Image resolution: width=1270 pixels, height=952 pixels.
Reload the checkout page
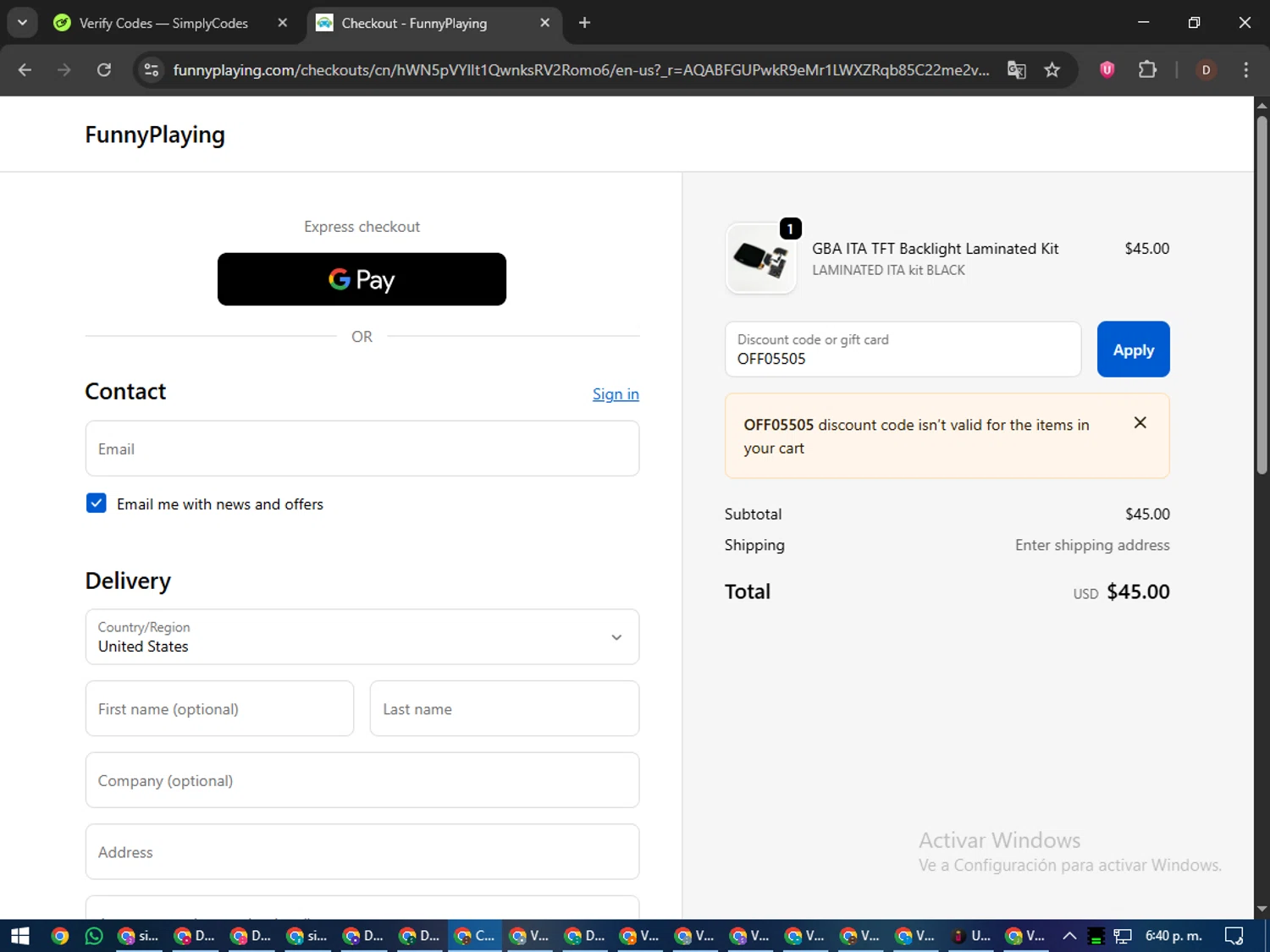click(104, 69)
